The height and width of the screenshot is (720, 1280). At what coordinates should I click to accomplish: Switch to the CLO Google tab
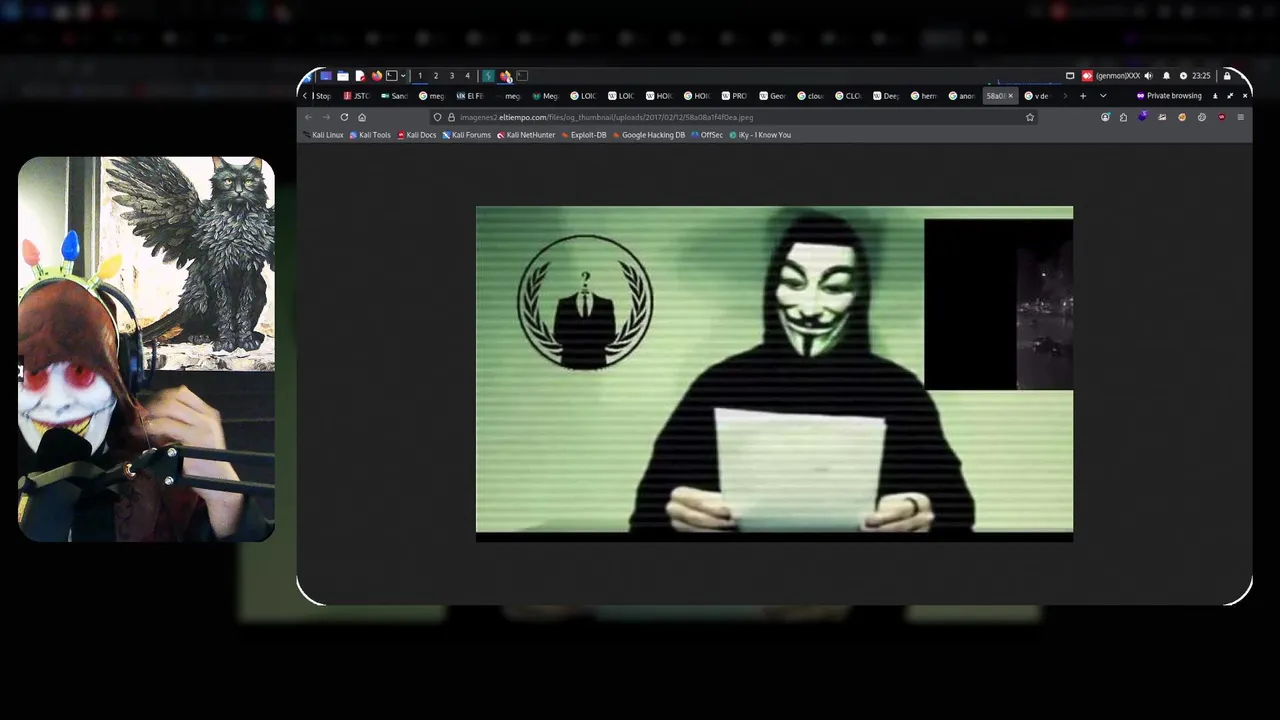click(x=849, y=96)
